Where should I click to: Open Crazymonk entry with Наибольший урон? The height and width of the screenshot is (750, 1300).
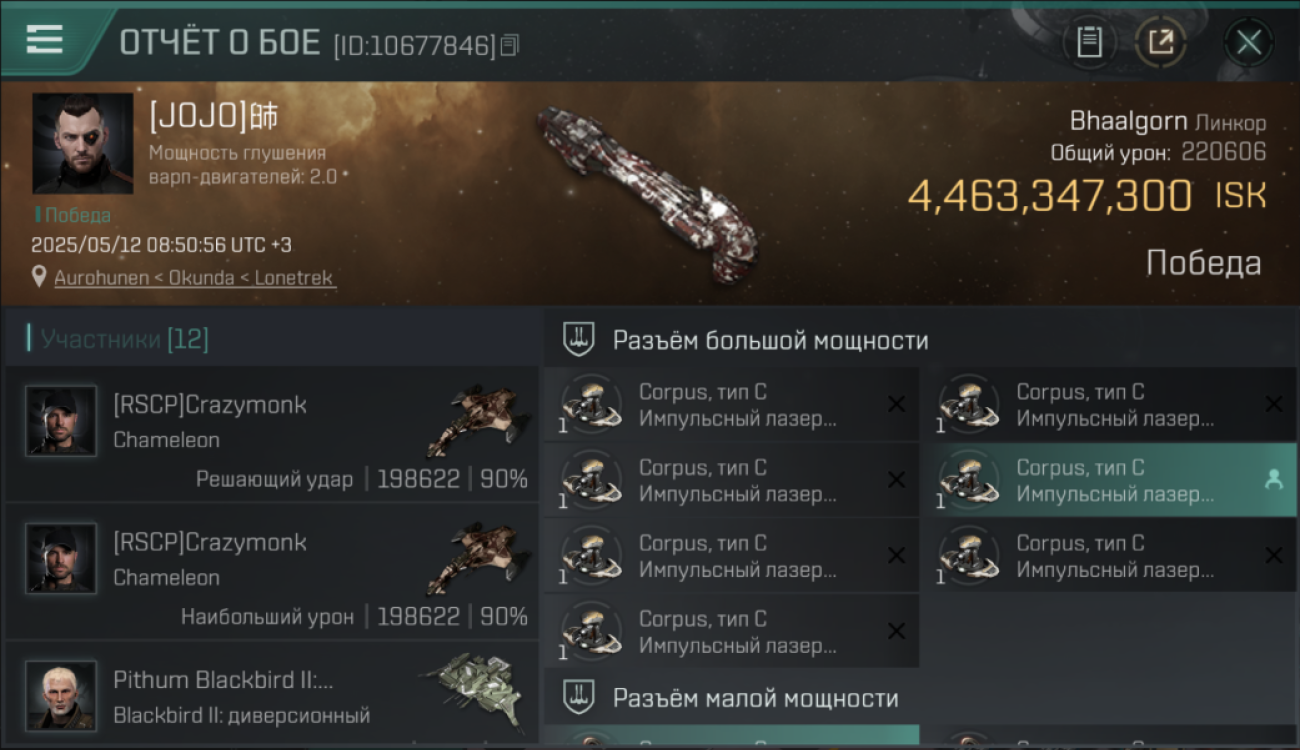pos(272,571)
